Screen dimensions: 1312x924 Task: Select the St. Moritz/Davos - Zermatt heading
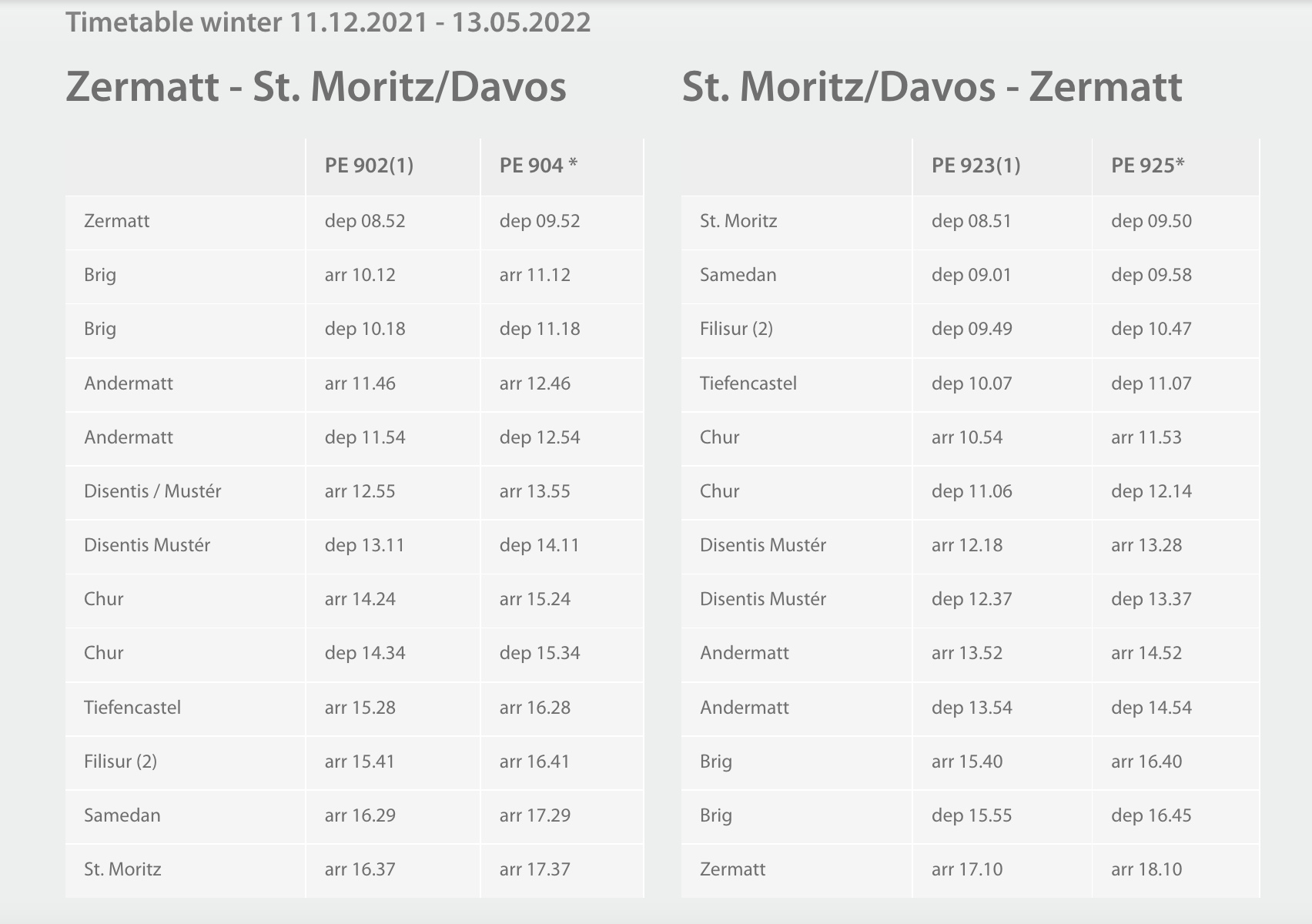pyautogui.click(x=932, y=86)
